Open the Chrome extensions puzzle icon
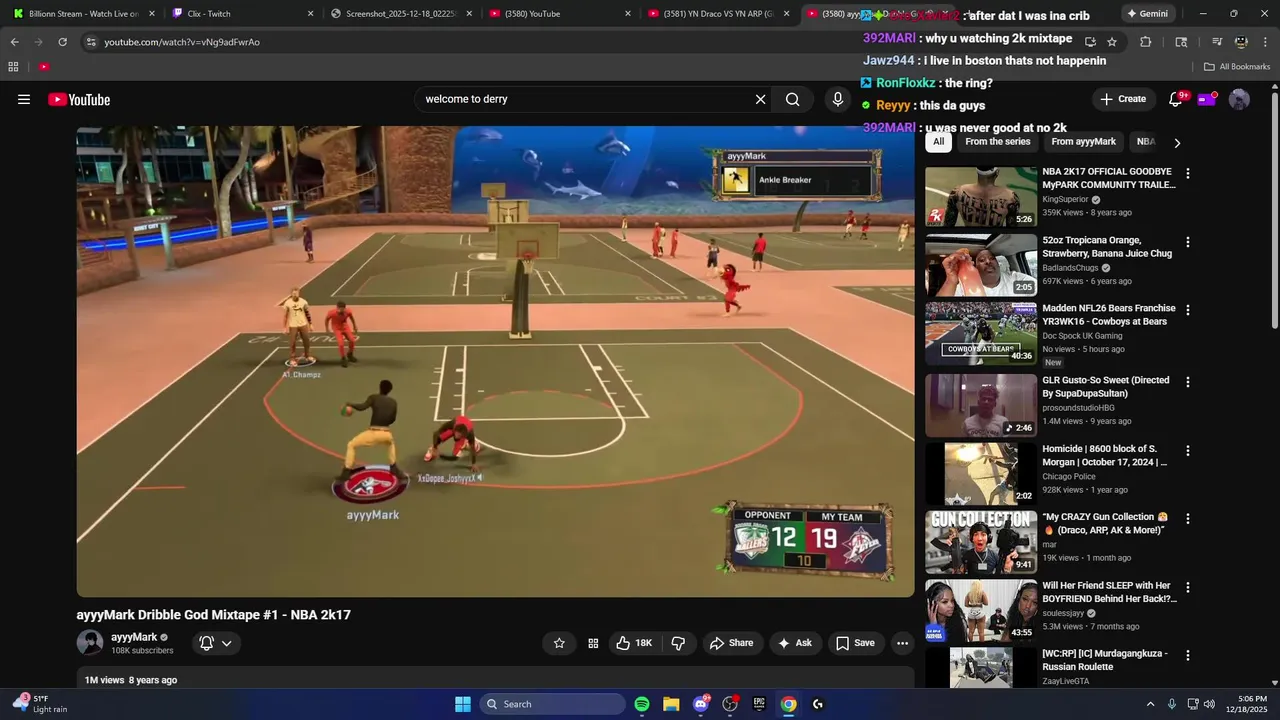Image resolution: width=1280 pixels, height=720 pixels. point(1146,42)
